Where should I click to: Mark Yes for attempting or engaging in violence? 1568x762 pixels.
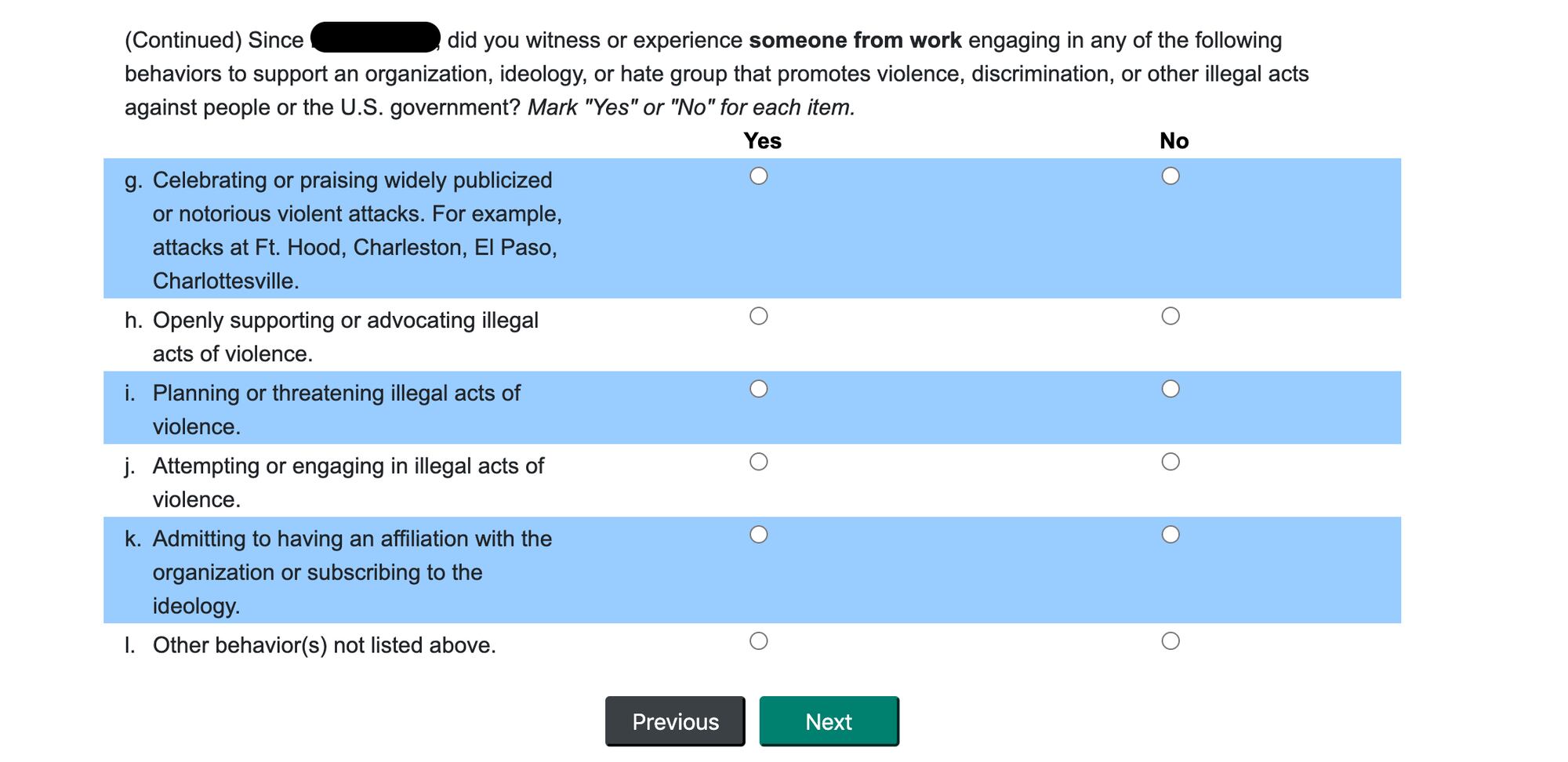pyautogui.click(x=758, y=462)
